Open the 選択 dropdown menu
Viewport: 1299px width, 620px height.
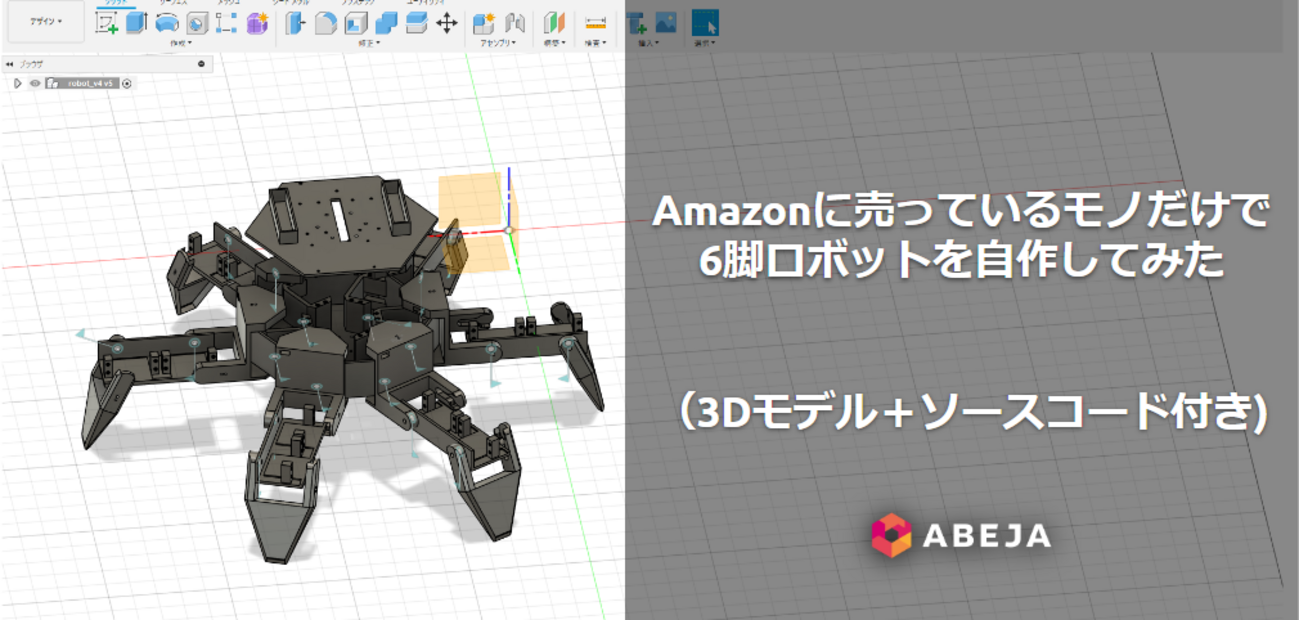(705, 43)
